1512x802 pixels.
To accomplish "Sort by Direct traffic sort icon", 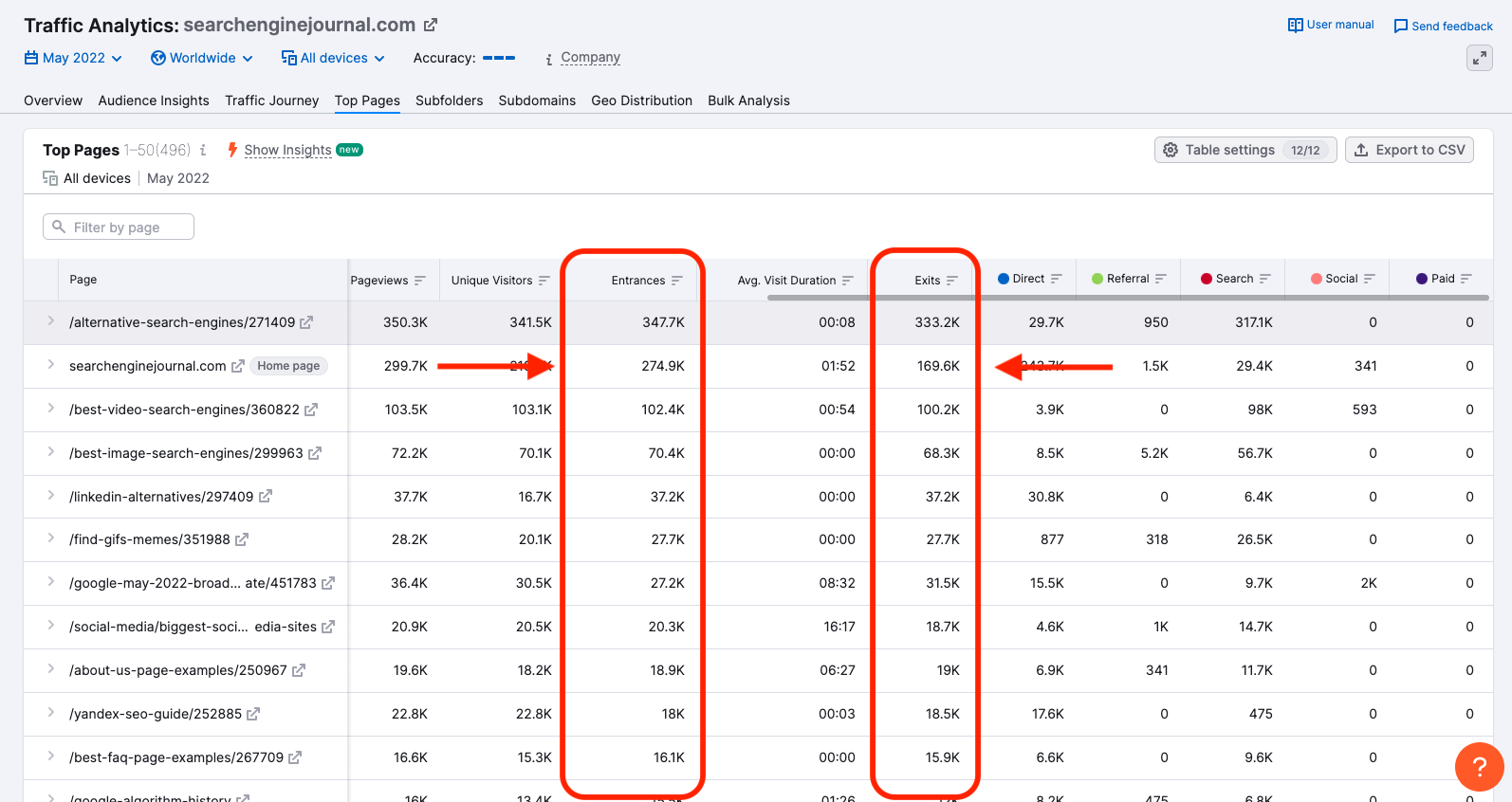I will 1057,279.
